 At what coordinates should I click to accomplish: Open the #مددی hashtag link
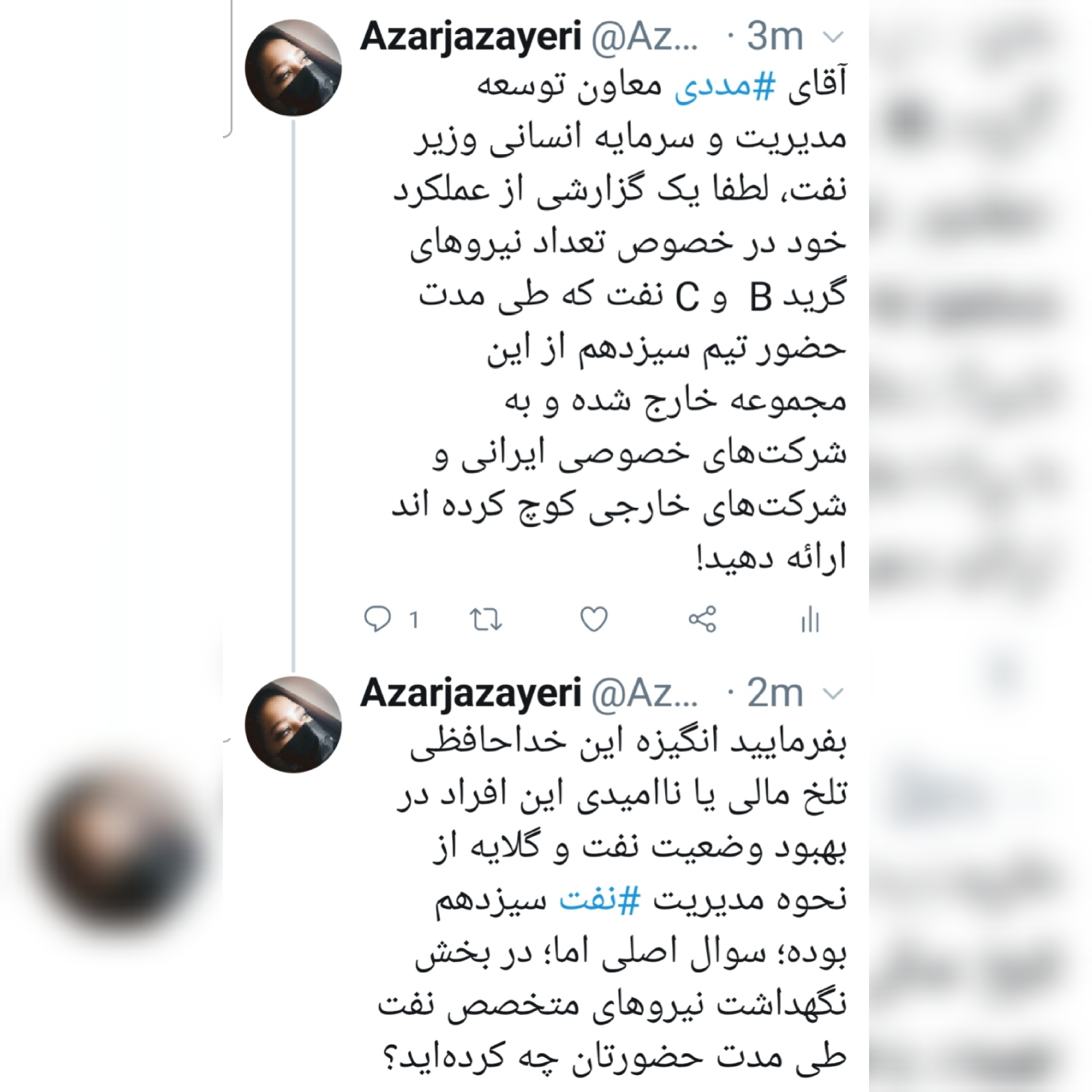pos(725,86)
